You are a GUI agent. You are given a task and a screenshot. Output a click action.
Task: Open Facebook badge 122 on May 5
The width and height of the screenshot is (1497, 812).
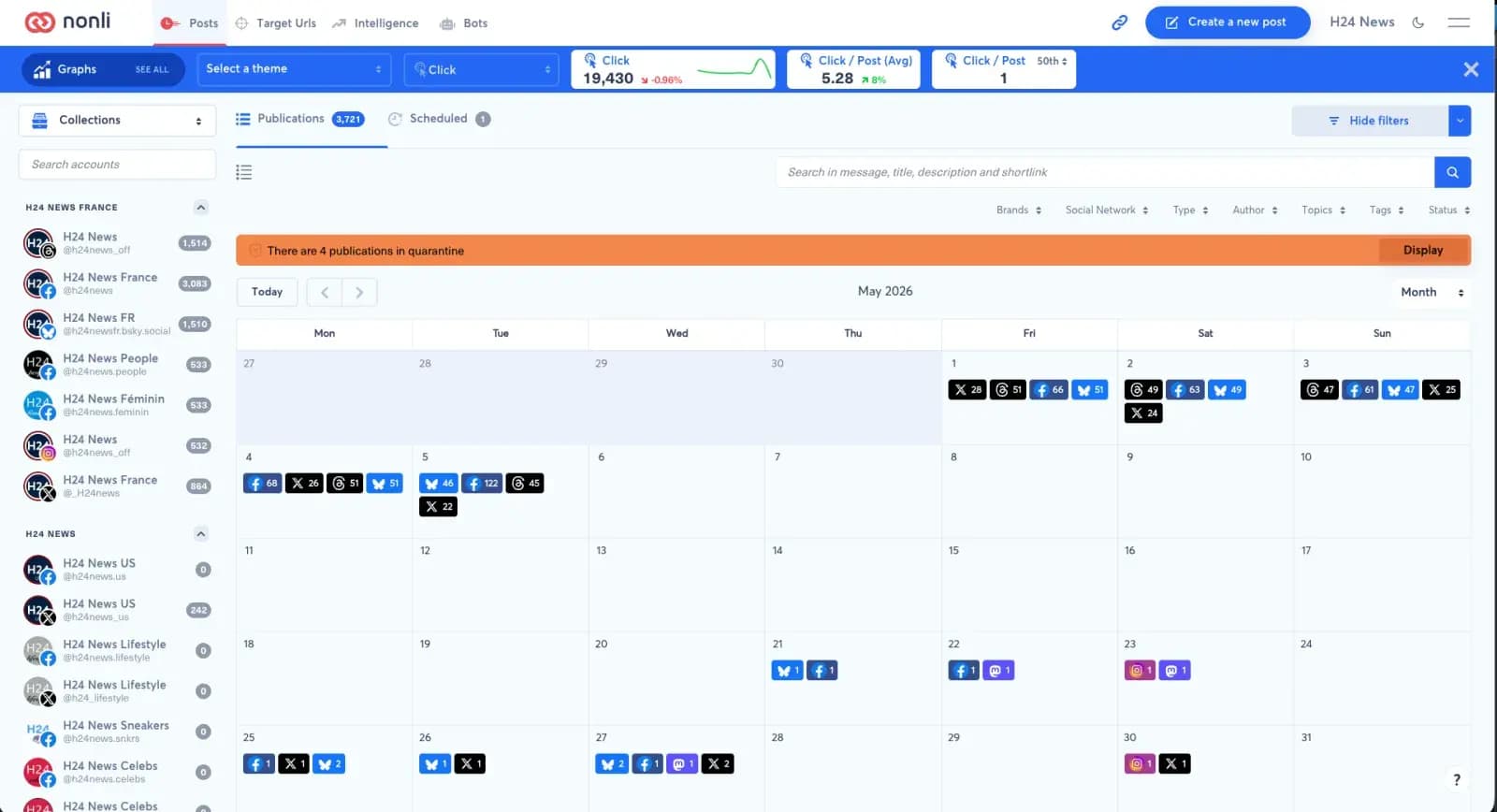pyautogui.click(x=482, y=484)
